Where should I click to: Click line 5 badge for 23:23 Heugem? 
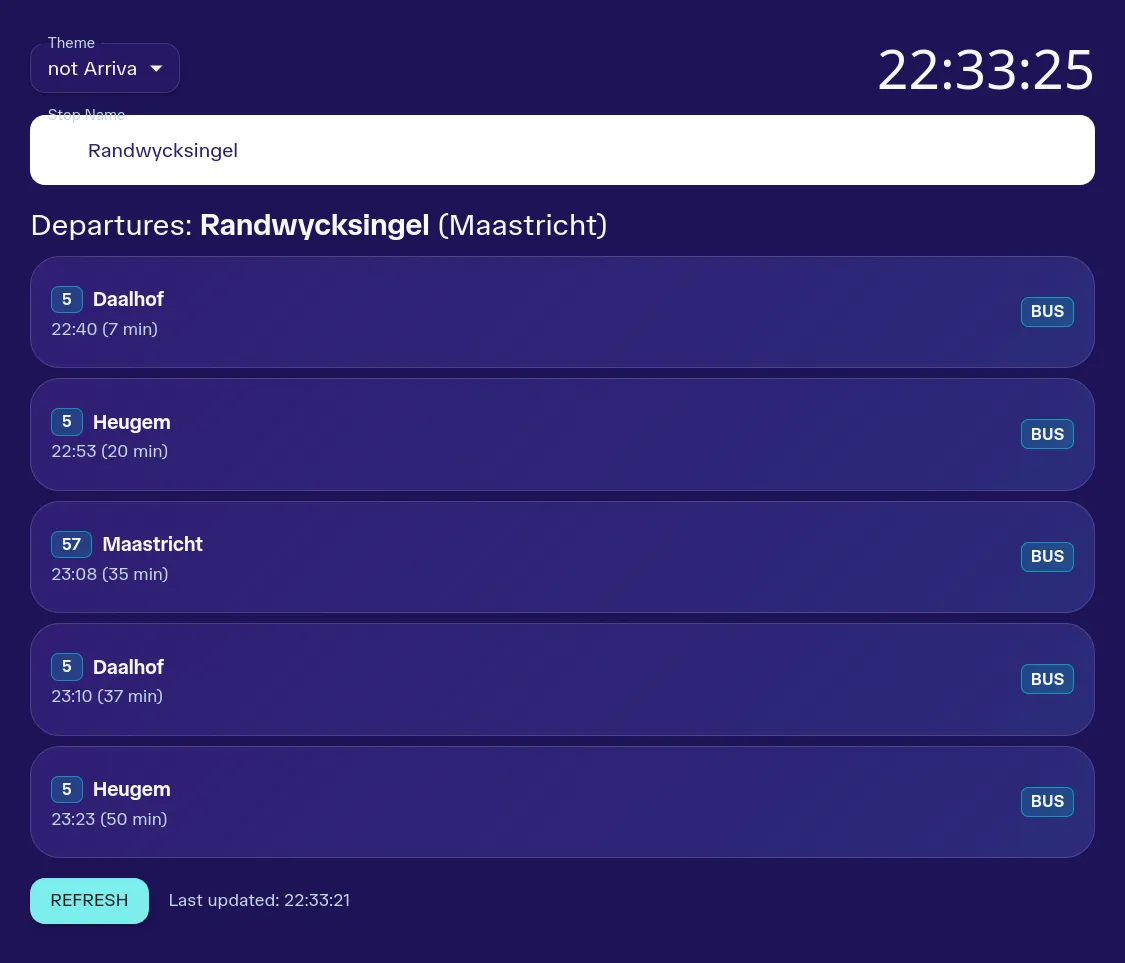pos(67,789)
